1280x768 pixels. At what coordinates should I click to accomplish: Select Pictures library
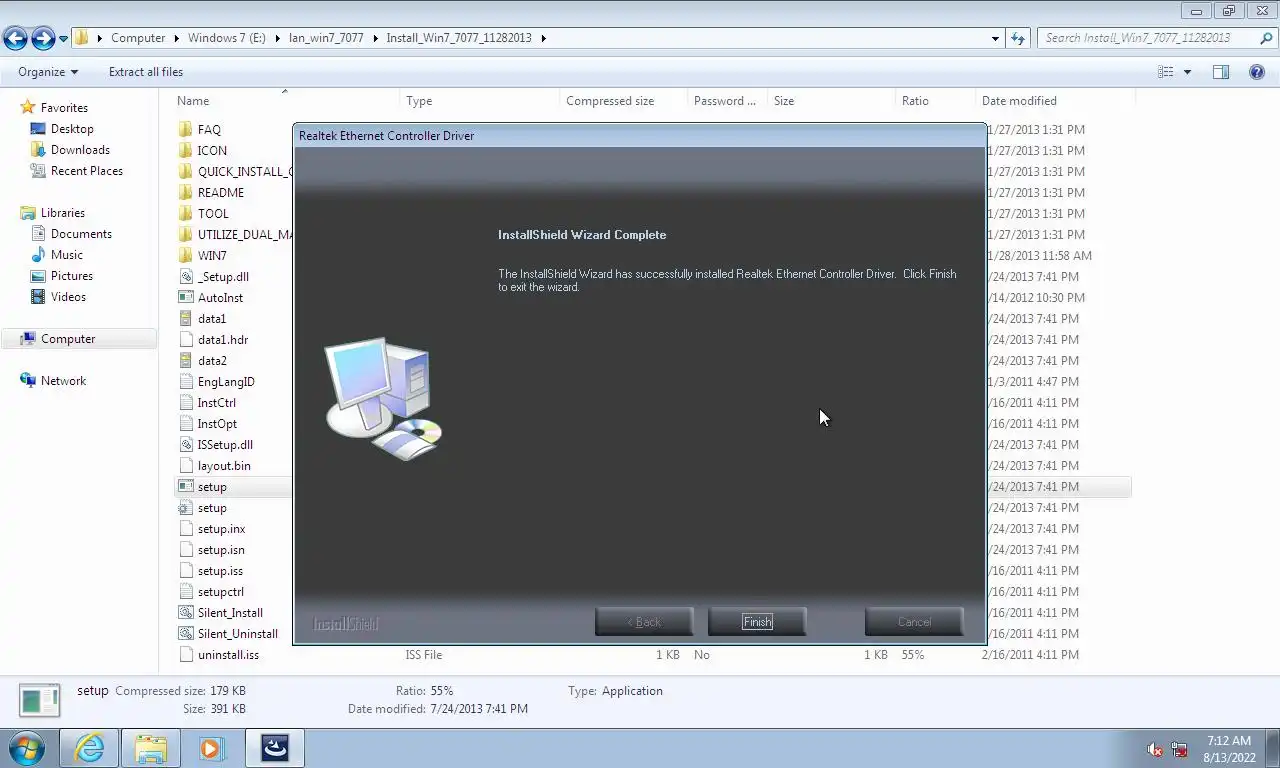click(72, 276)
